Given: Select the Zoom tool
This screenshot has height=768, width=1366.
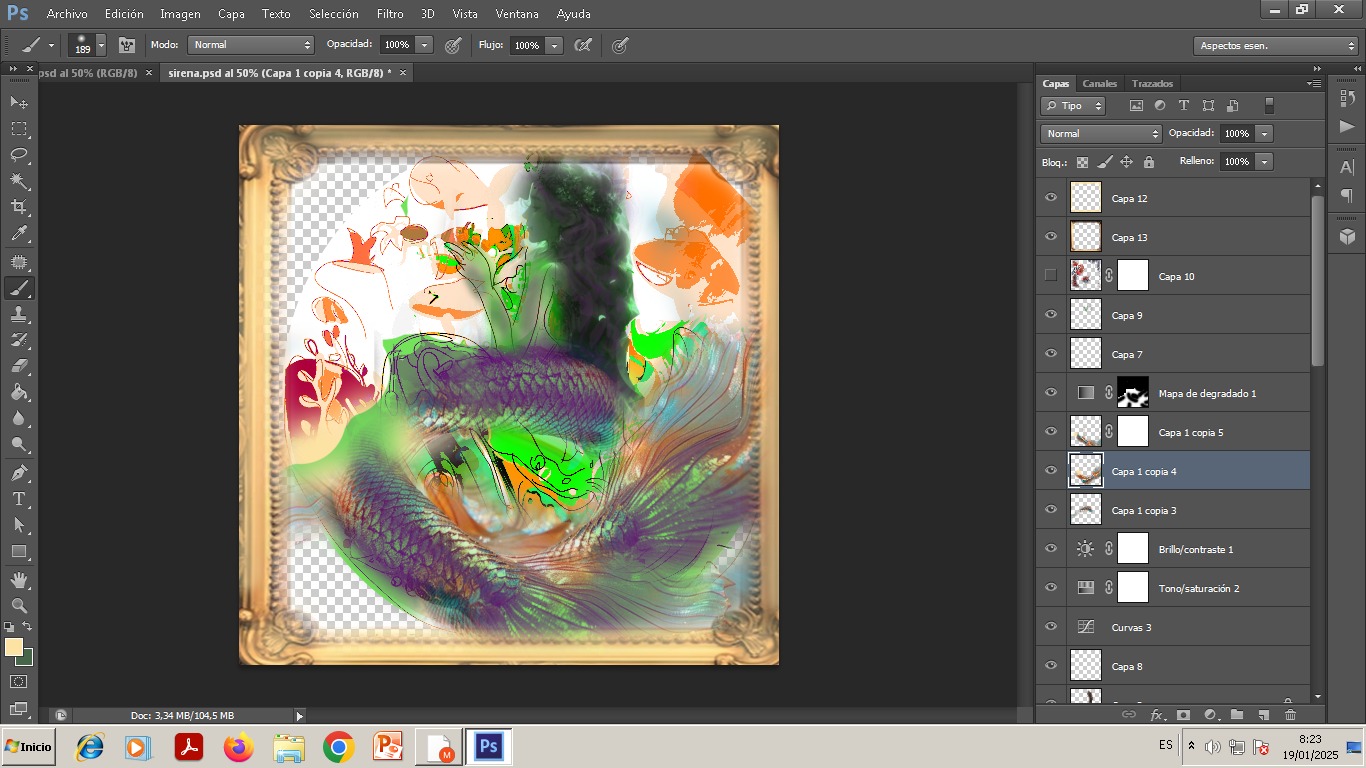Looking at the screenshot, I should click(x=19, y=605).
